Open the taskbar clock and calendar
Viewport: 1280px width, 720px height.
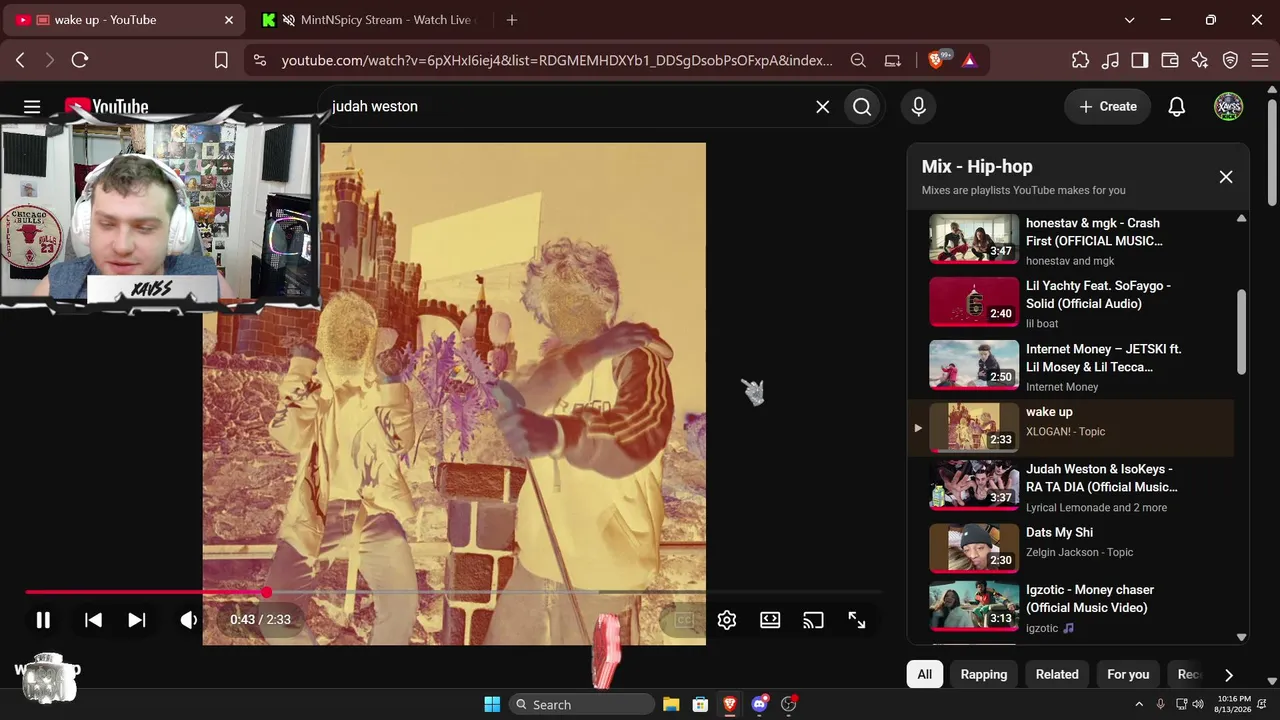(x=1235, y=704)
